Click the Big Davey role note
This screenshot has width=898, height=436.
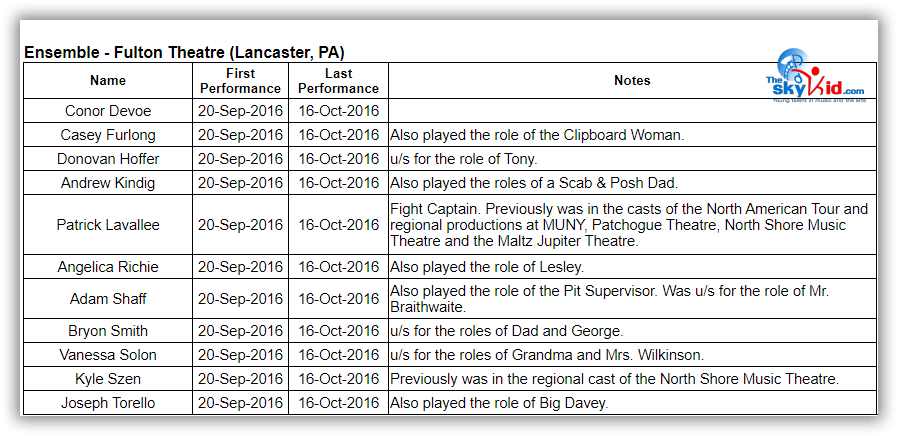pyautogui.click(x=499, y=403)
